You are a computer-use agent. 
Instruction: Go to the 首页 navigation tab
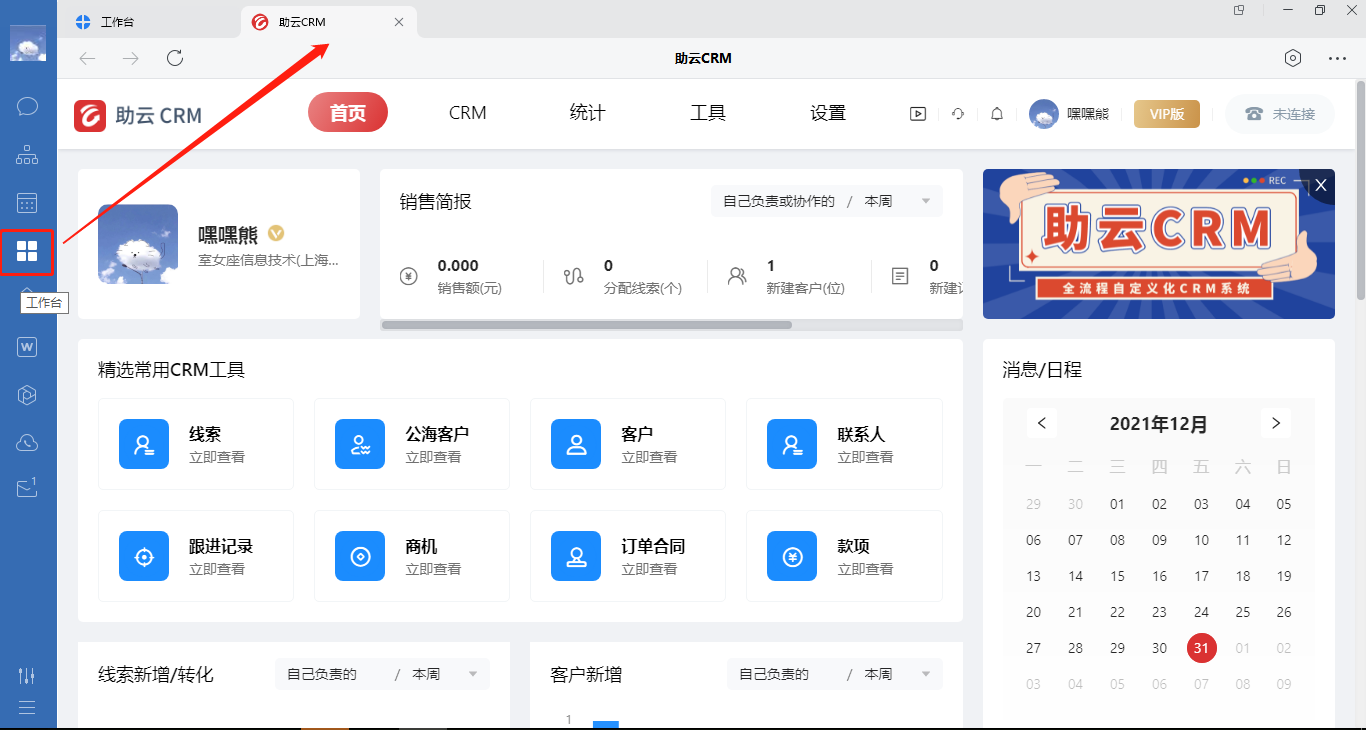pyautogui.click(x=348, y=113)
